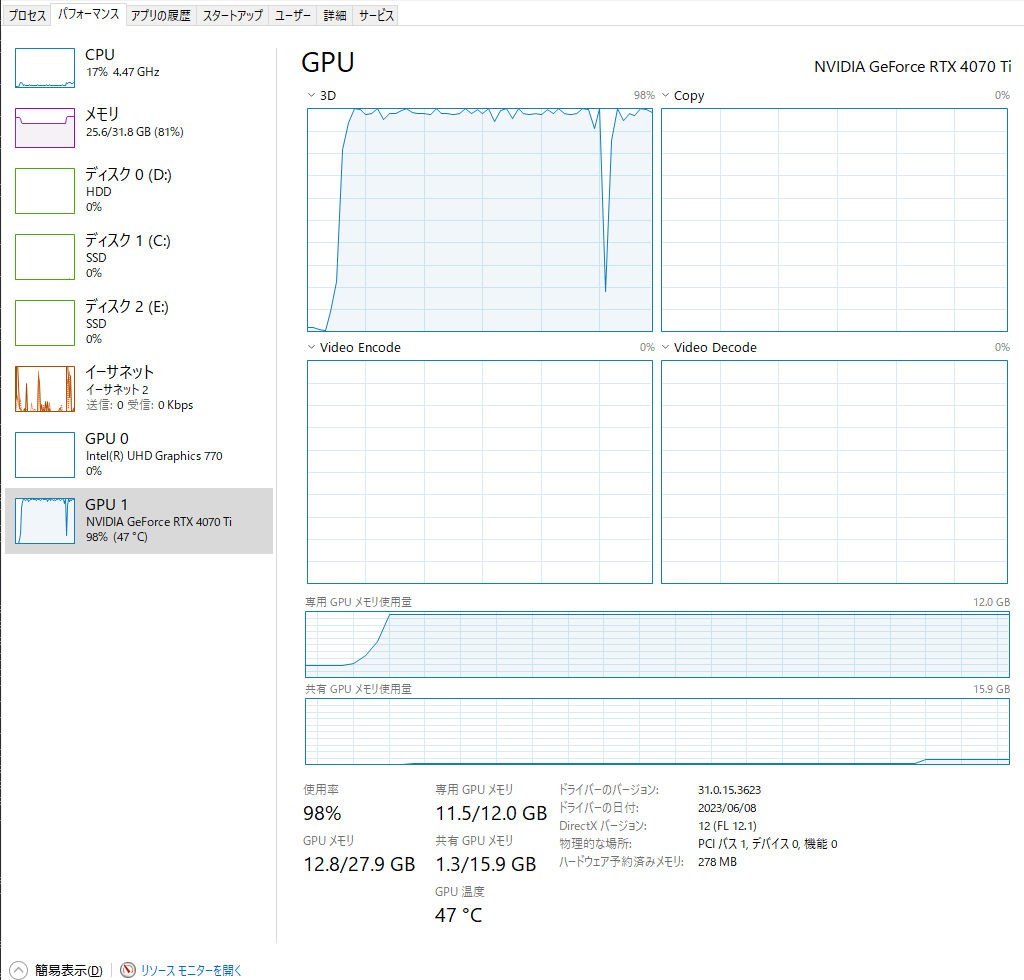Open the 3D engine graph dropdown
Viewport: 1024px width, 980px height.
click(x=311, y=96)
